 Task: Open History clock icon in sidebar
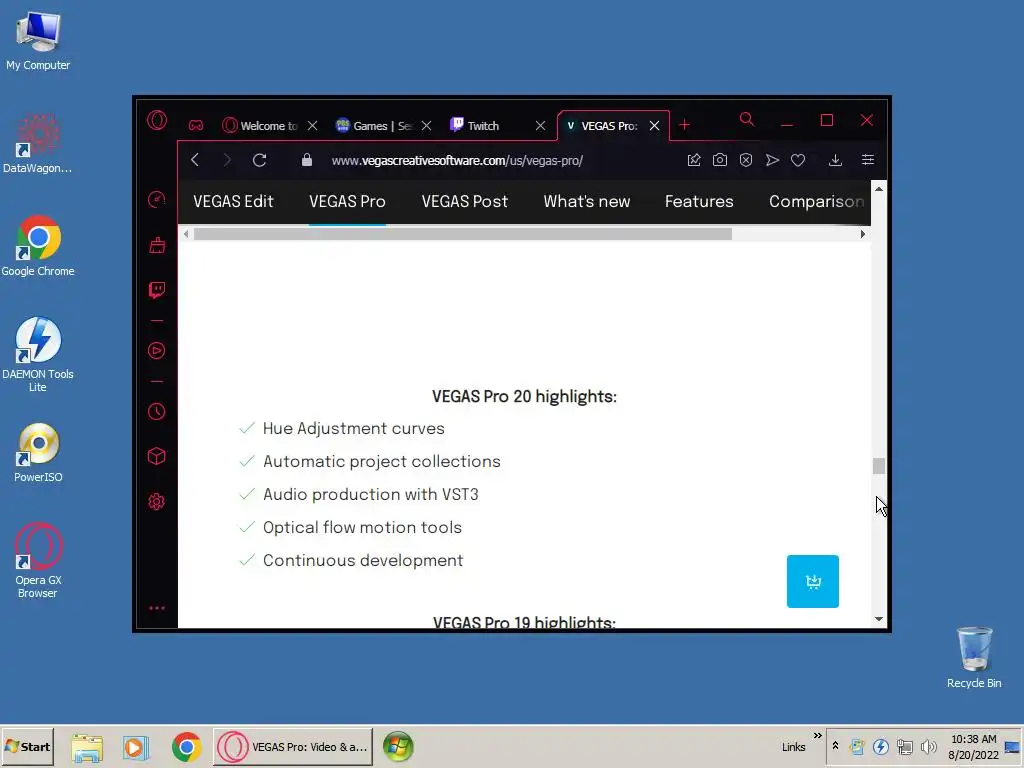[157, 411]
